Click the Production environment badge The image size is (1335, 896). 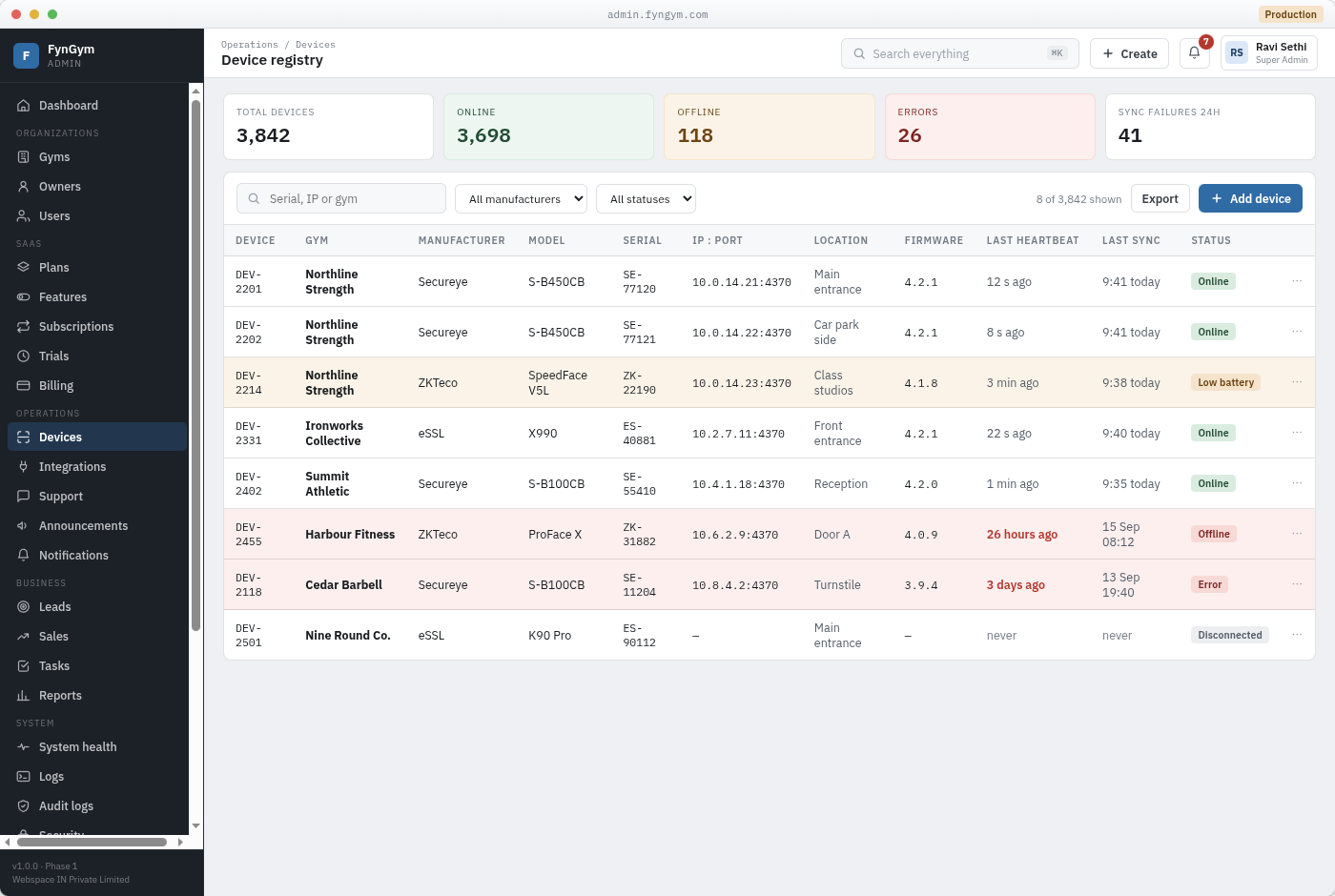coord(1290,14)
